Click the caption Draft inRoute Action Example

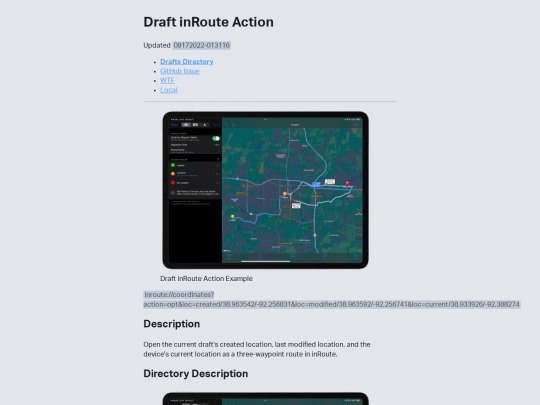tap(206, 278)
